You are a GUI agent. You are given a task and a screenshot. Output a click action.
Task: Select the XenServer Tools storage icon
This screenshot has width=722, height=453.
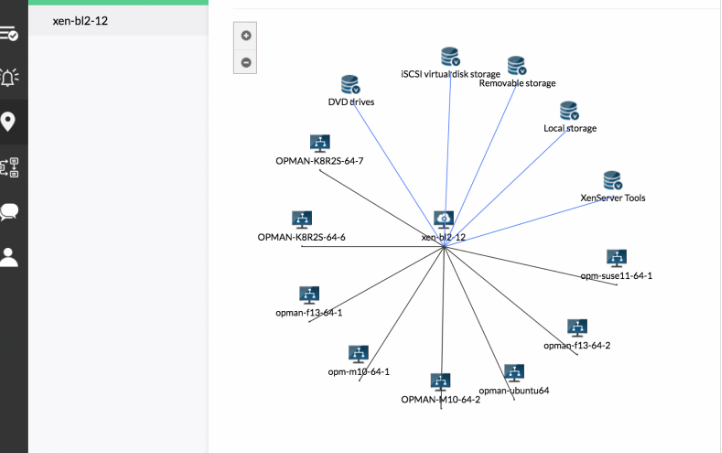click(x=612, y=180)
